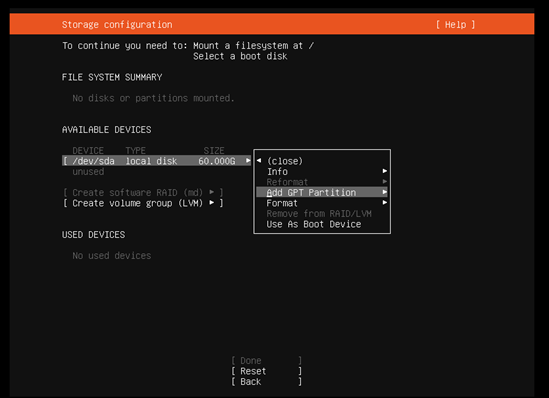Screen dimensions: 549x398
Task: Click the 'Select a boot disk' text
Action: click(x=240, y=56)
